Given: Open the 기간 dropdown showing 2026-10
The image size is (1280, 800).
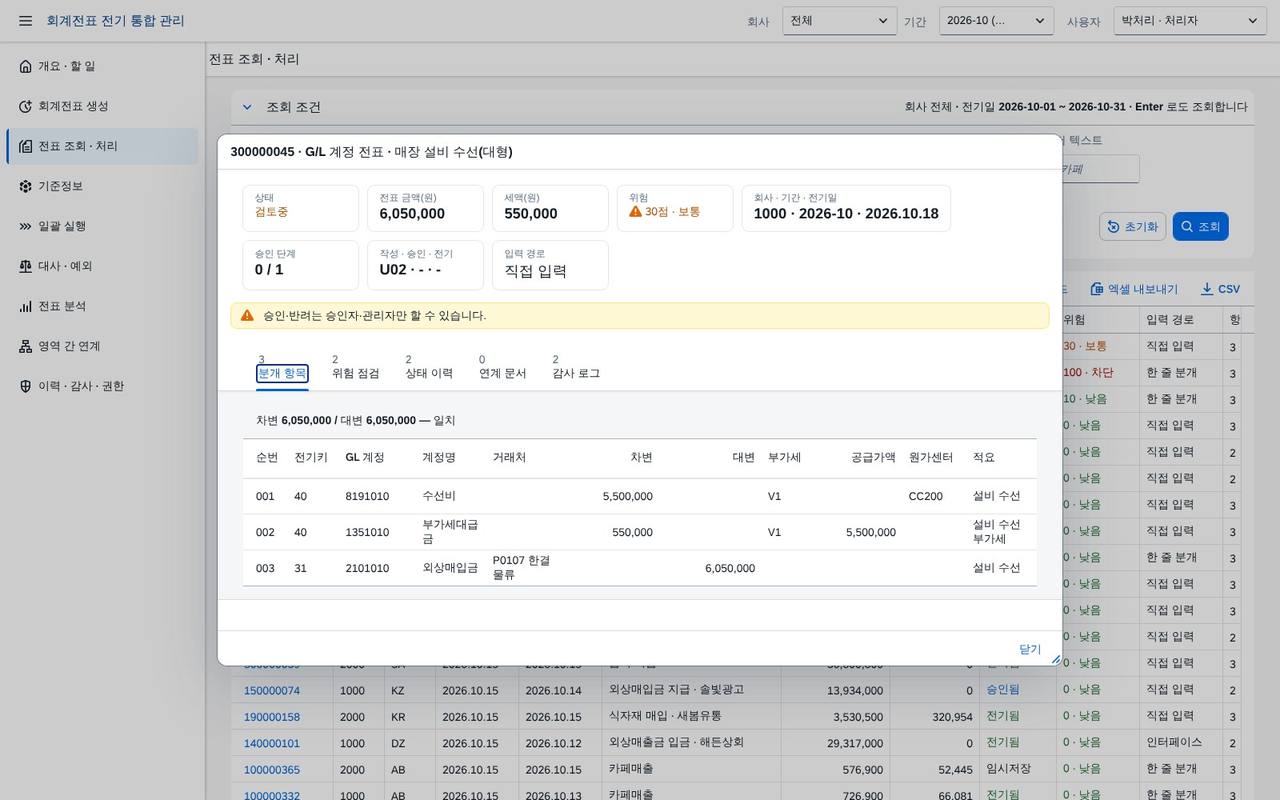Looking at the screenshot, I should (x=996, y=21).
